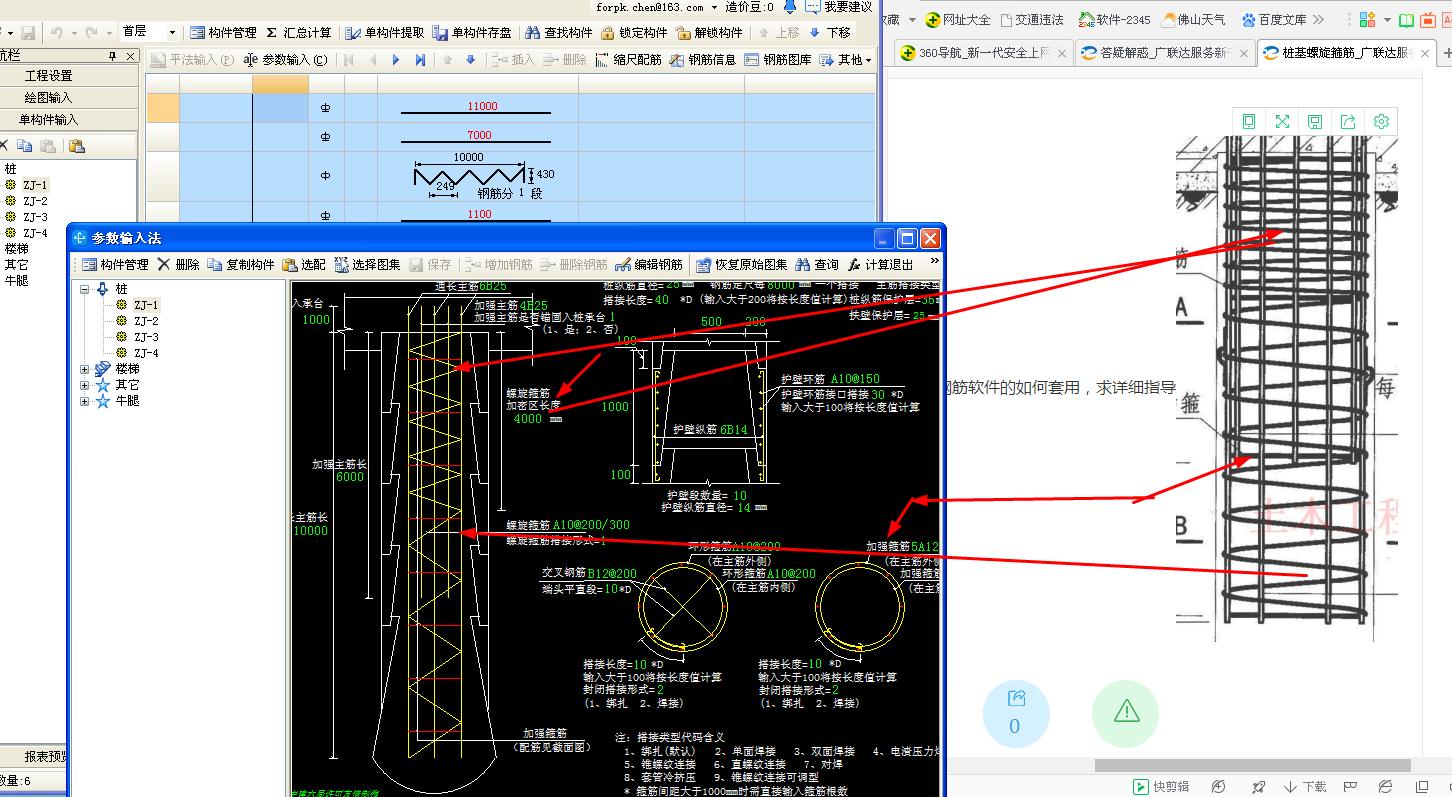Open 软件-2345 bookmark
Screen dimensions: 1452x797
[x=1113, y=19]
